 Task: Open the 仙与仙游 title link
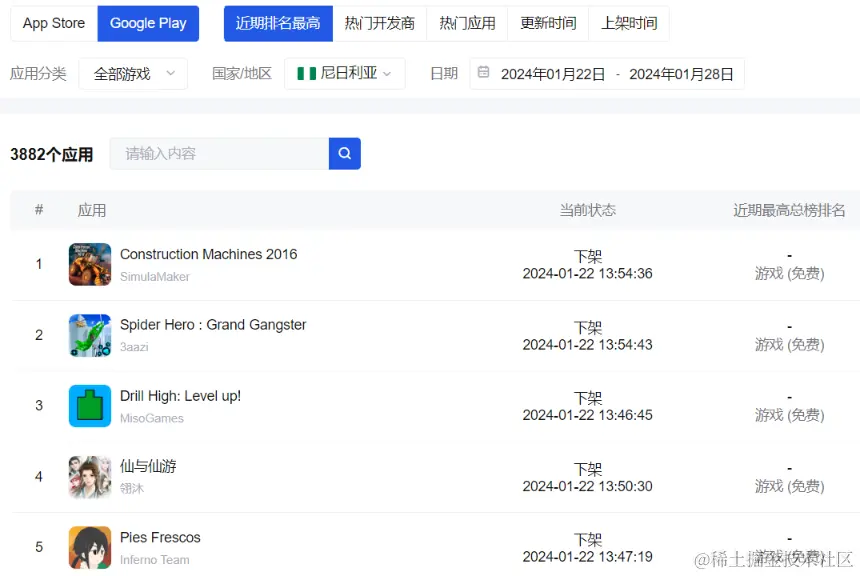pyautogui.click(x=148, y=466)
